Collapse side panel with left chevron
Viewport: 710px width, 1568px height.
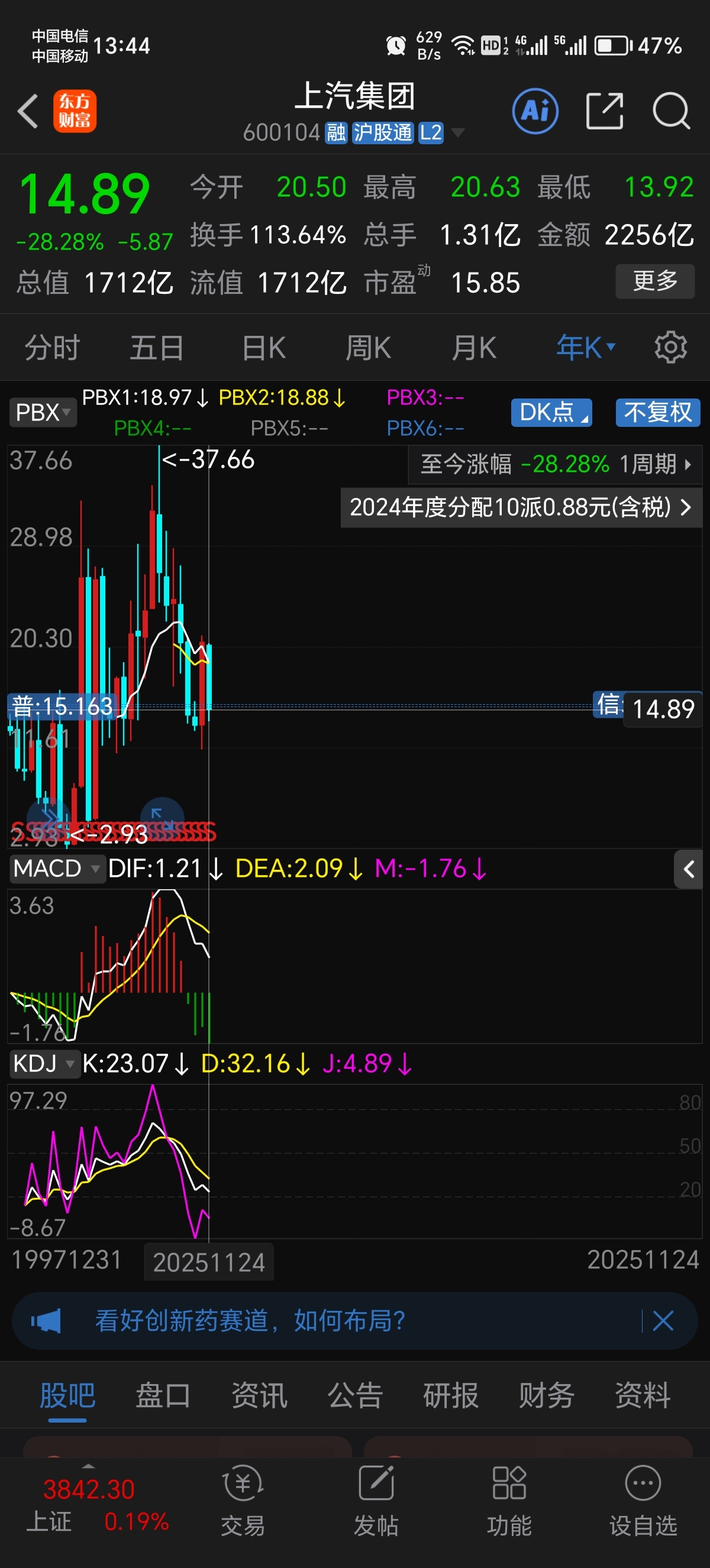(x=689, y=869)
